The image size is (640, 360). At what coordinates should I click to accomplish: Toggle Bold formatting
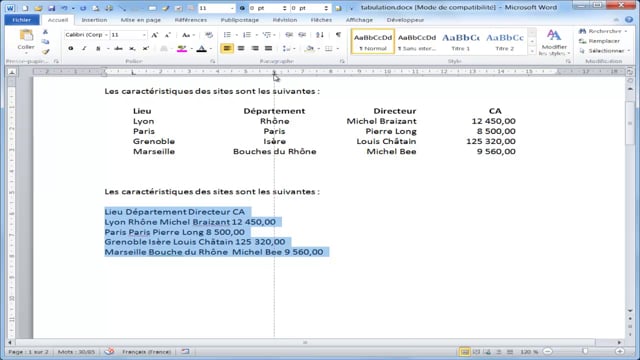tap(71, 49)
